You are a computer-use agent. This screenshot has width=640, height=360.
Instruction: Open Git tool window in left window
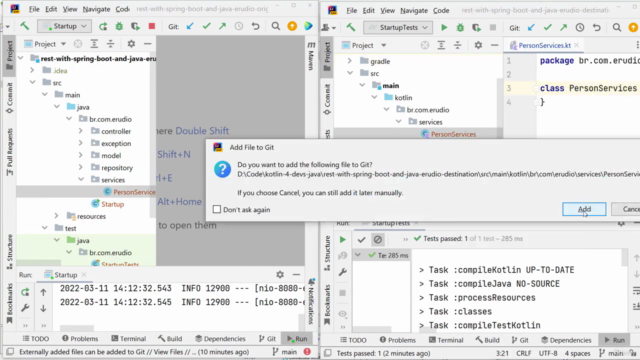267,338
